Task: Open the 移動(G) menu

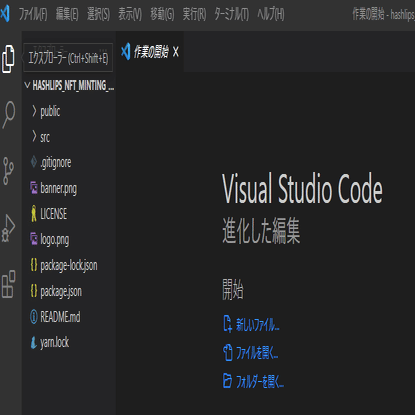Action: click(162, 14)
